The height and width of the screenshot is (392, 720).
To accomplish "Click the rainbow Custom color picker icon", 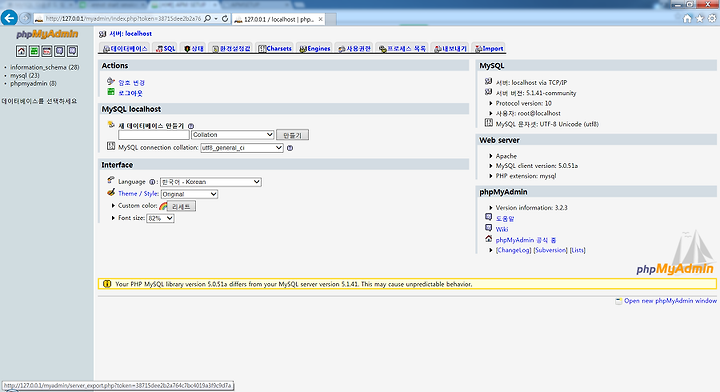I will coord(163,206).
